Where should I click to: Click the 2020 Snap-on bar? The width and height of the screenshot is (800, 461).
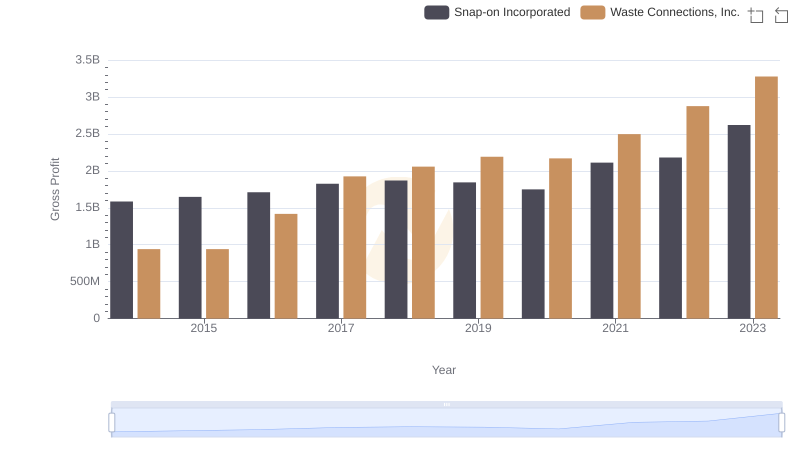pos(533,254)
